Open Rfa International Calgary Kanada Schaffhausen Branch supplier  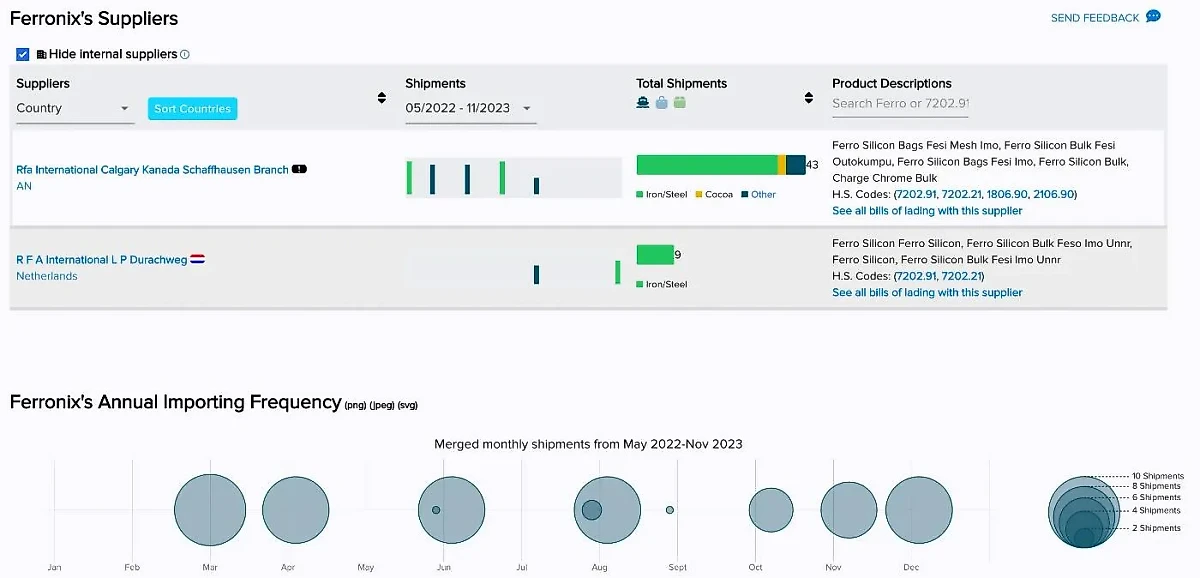(152, 170)
